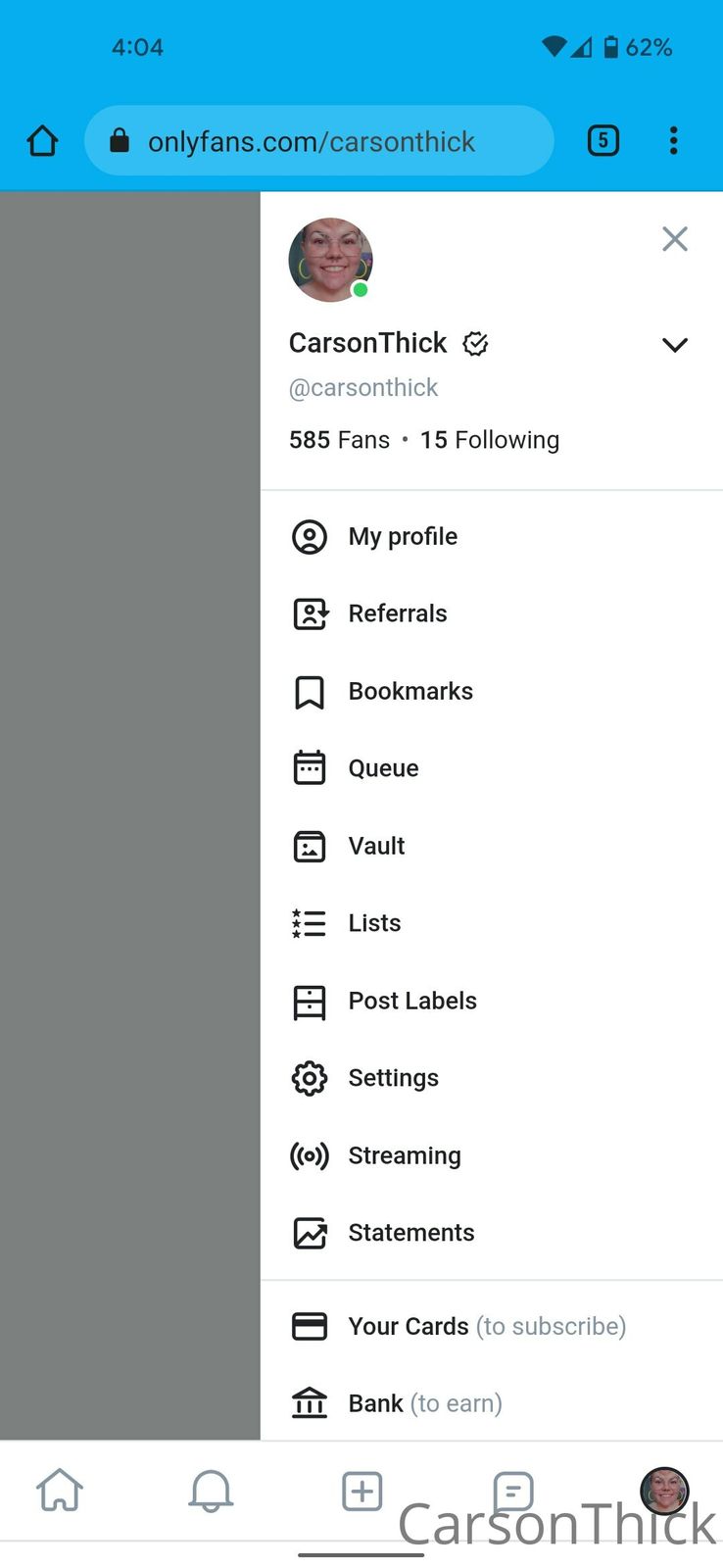Open the browser tab switcher

(x=602, y=141)
